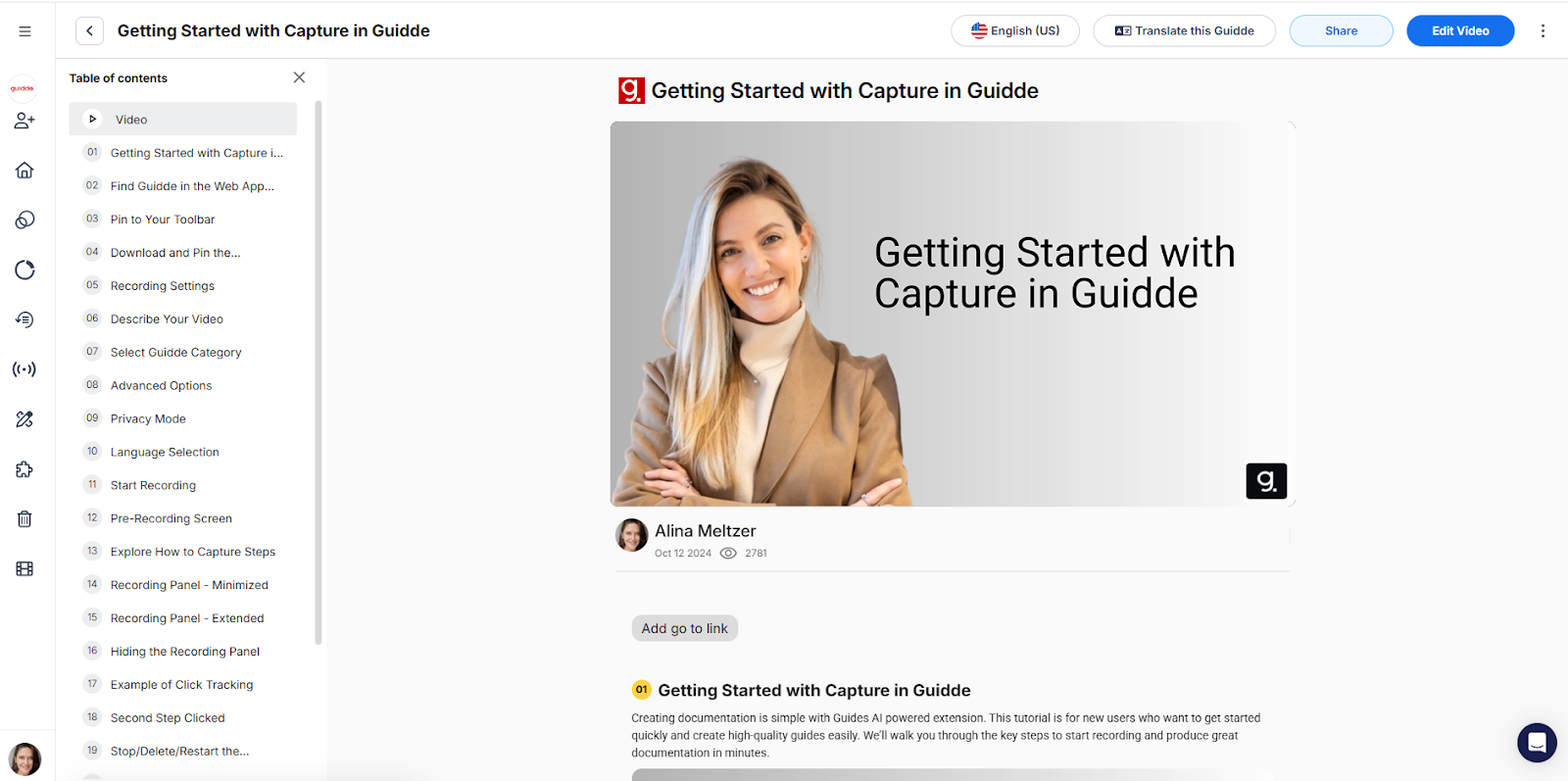Jump to step 04 Download and Pin
The width and height of the screenshot is (1568, 781).
coord(182,253)
